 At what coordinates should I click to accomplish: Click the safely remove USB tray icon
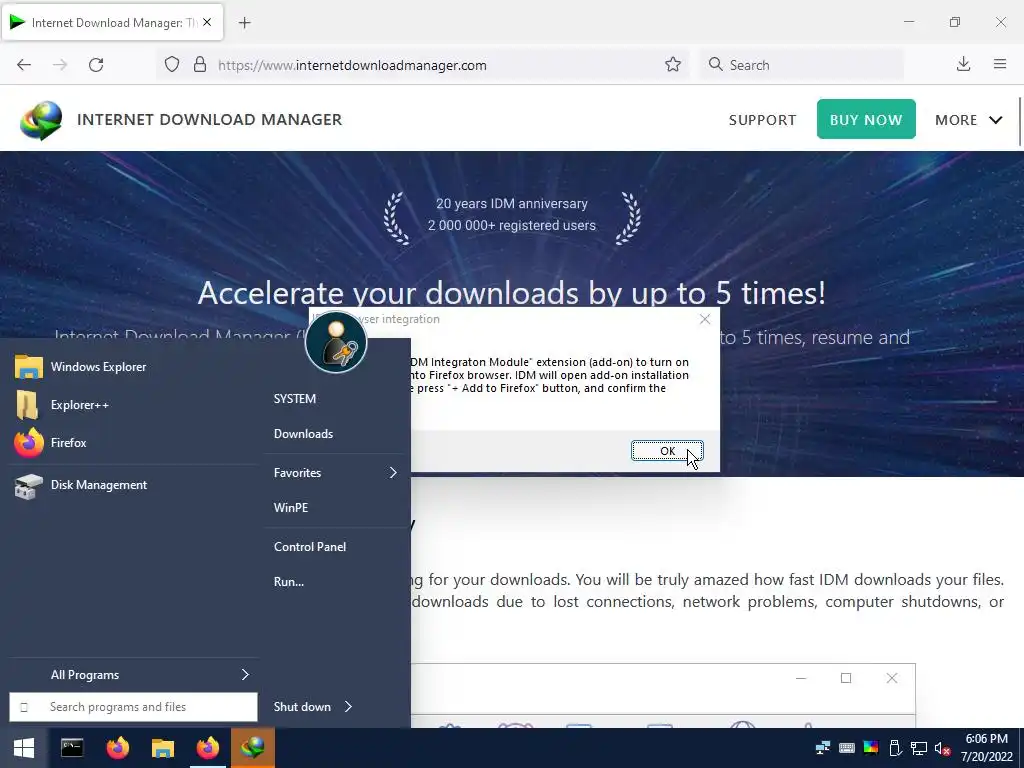pos(895,748)
